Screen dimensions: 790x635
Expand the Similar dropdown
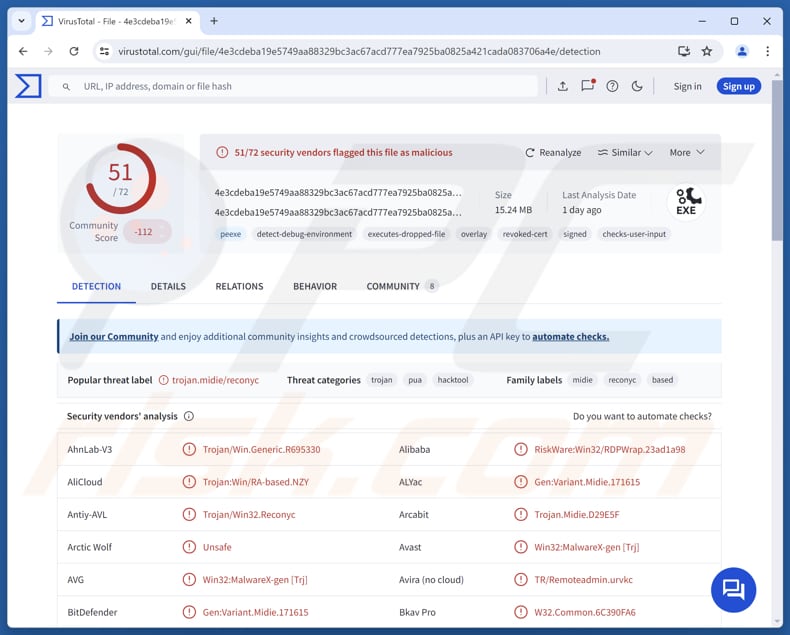625,153
